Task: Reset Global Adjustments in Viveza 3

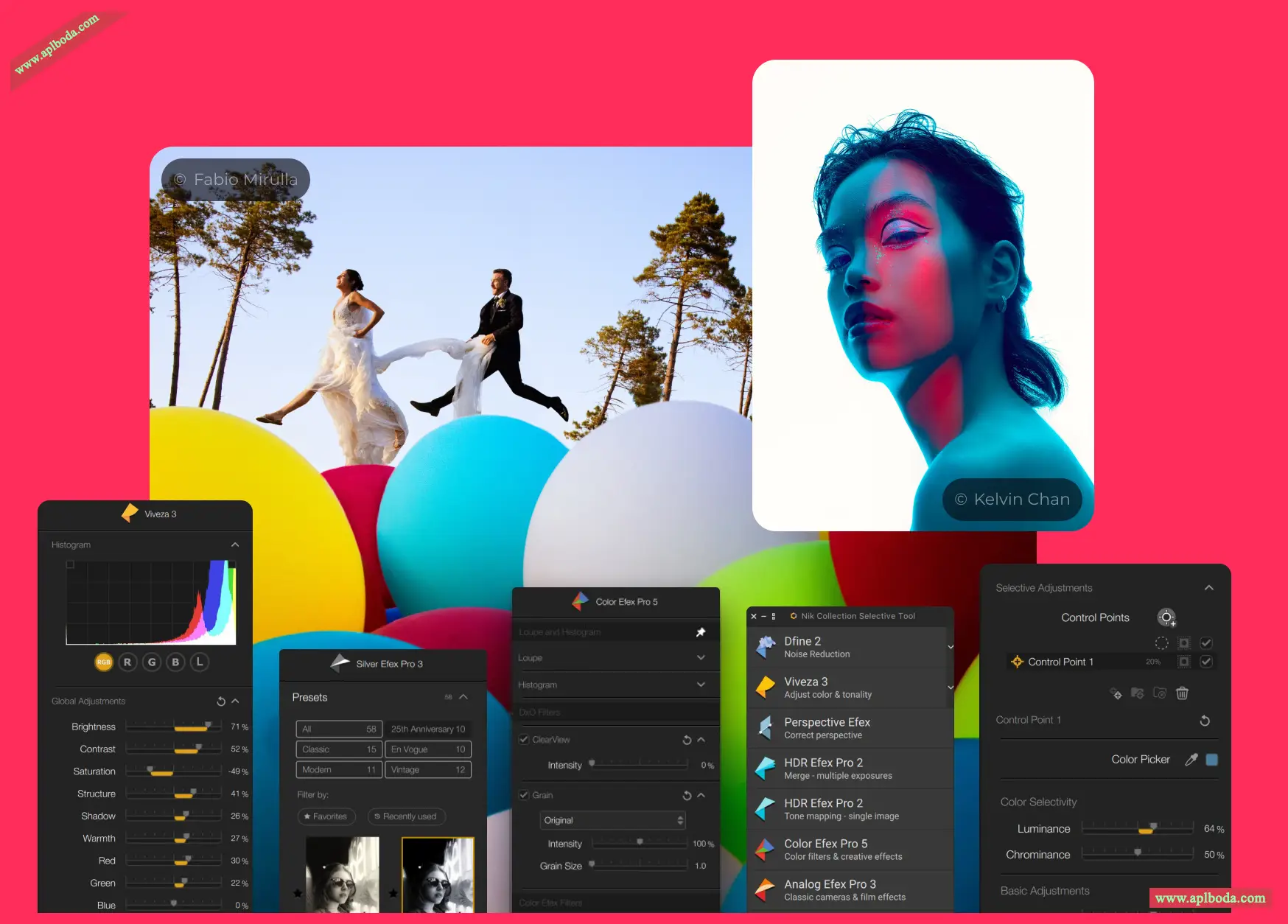Action: point(221,701)
